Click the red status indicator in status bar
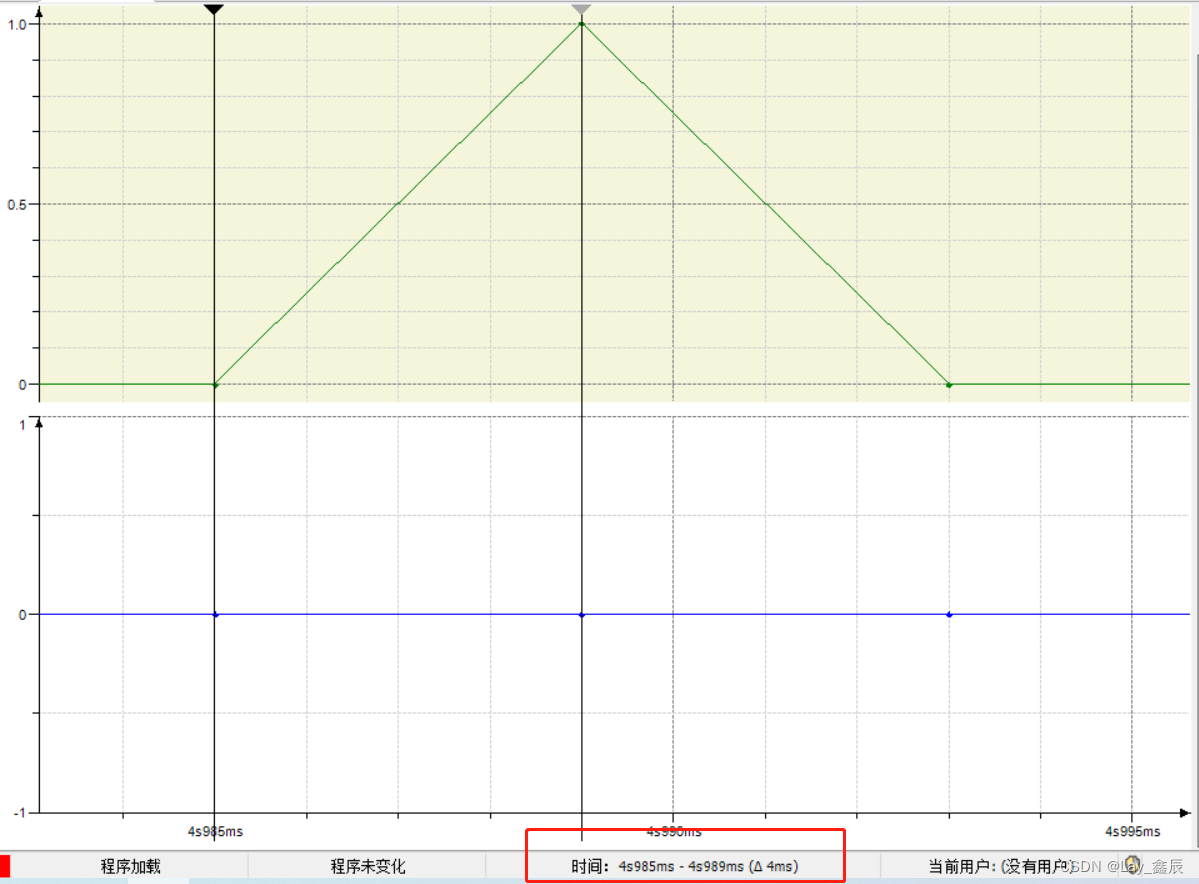The image size is (1199, 884). pyautogui.click(x=5, y=866)
